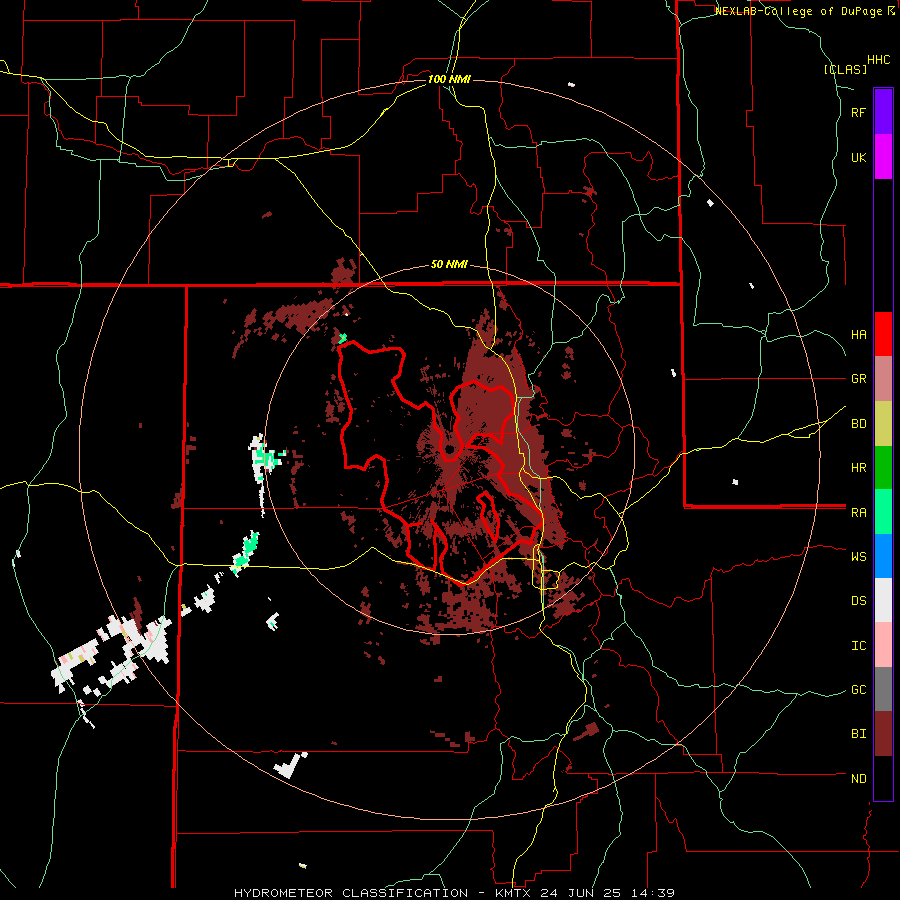Click the RF legend label
The width and height of the screenshot is (900, 900).
click(x=858, y=113)
